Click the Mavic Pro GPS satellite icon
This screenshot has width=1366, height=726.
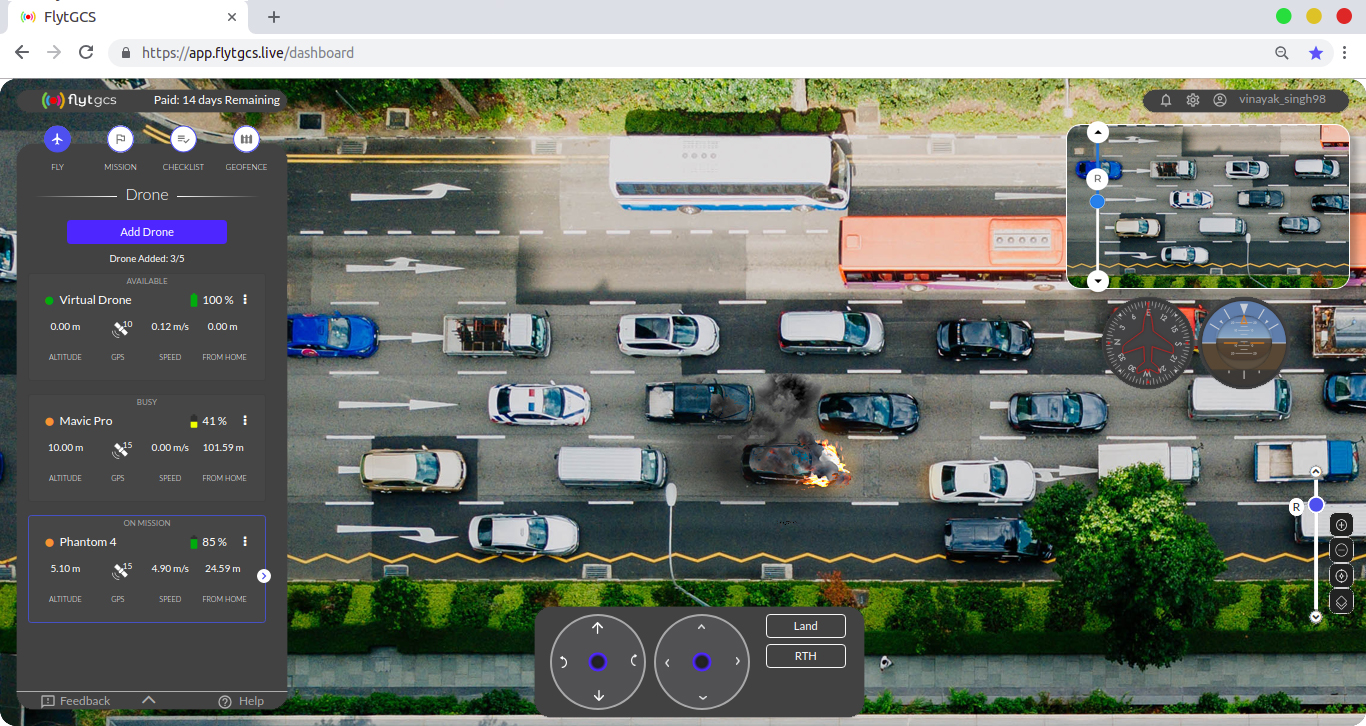coord(120,449)
